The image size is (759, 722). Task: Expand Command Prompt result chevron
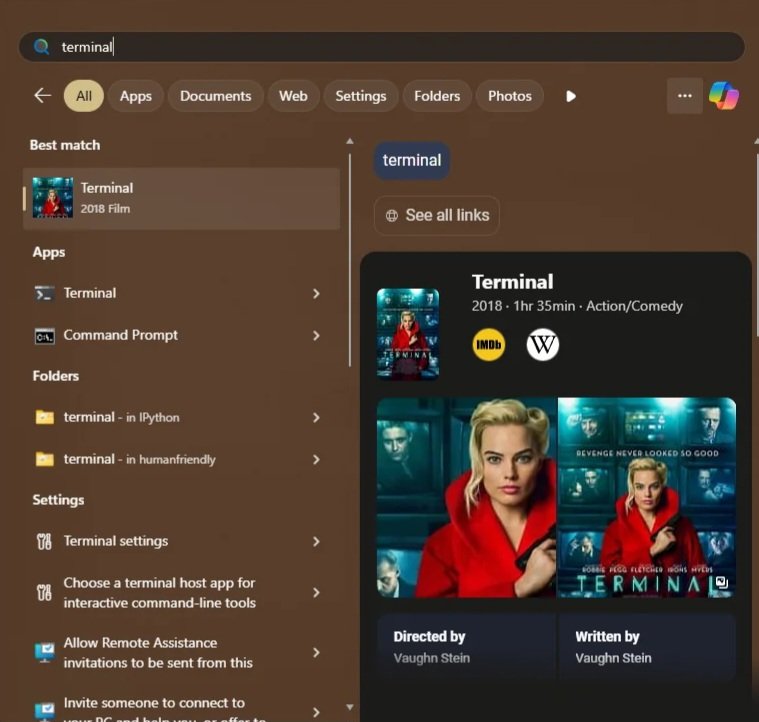tap(316, 335)
